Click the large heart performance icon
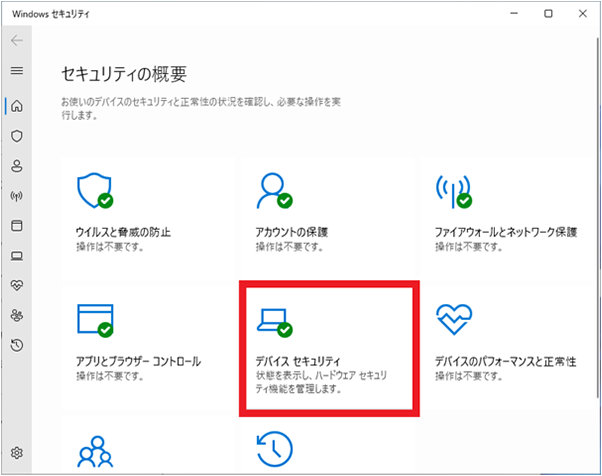Screen dimensions: 602x476 click(x=454, y=319)
